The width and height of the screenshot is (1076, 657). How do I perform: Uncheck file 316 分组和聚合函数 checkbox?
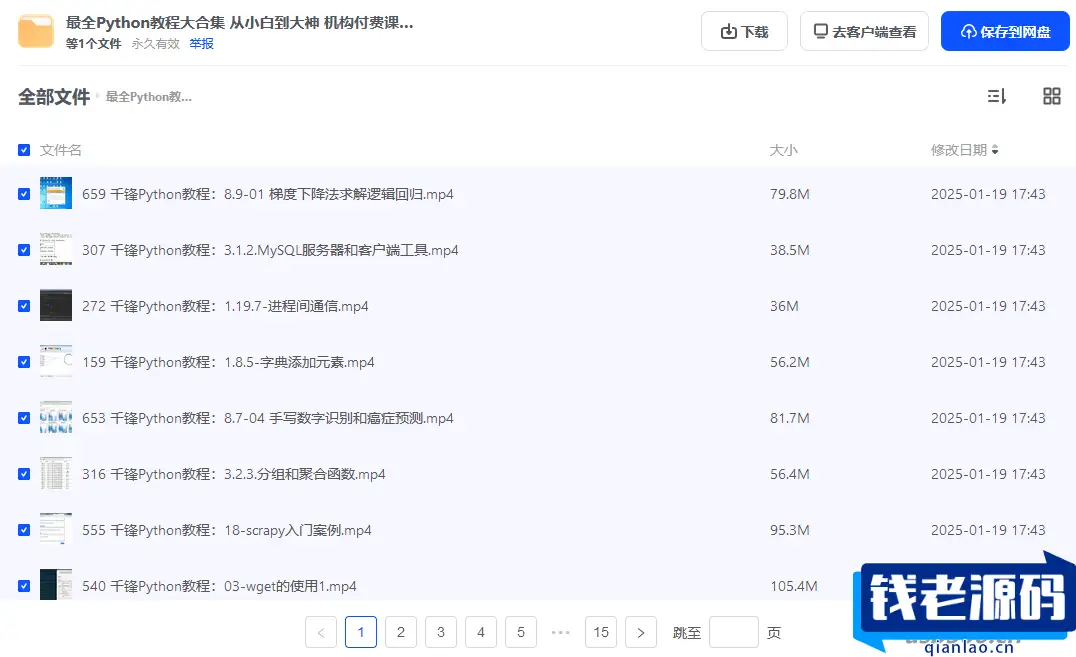[x=24, y=474]
